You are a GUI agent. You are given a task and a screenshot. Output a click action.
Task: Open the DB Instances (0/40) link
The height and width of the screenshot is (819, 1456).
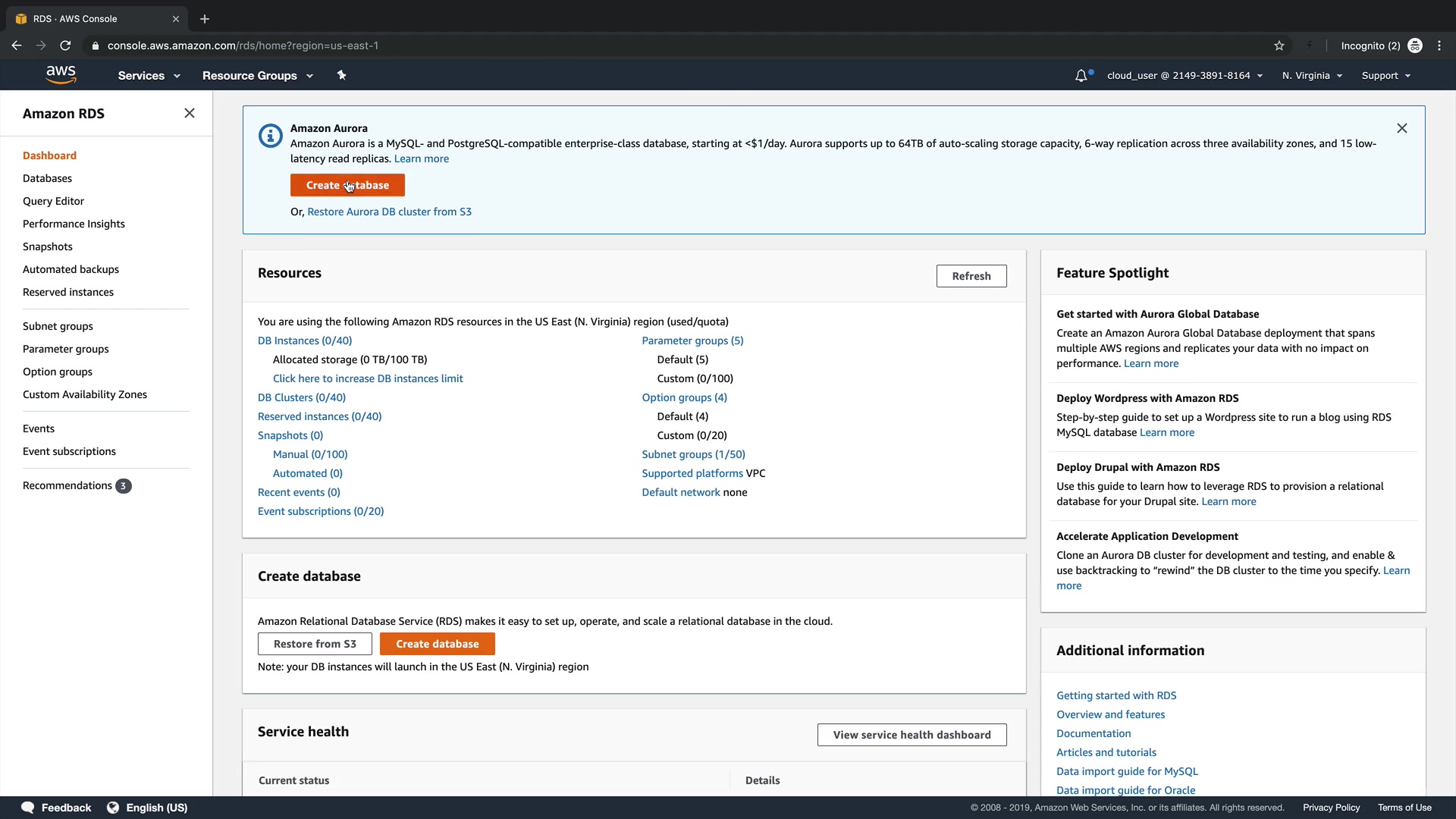[304, 340]
